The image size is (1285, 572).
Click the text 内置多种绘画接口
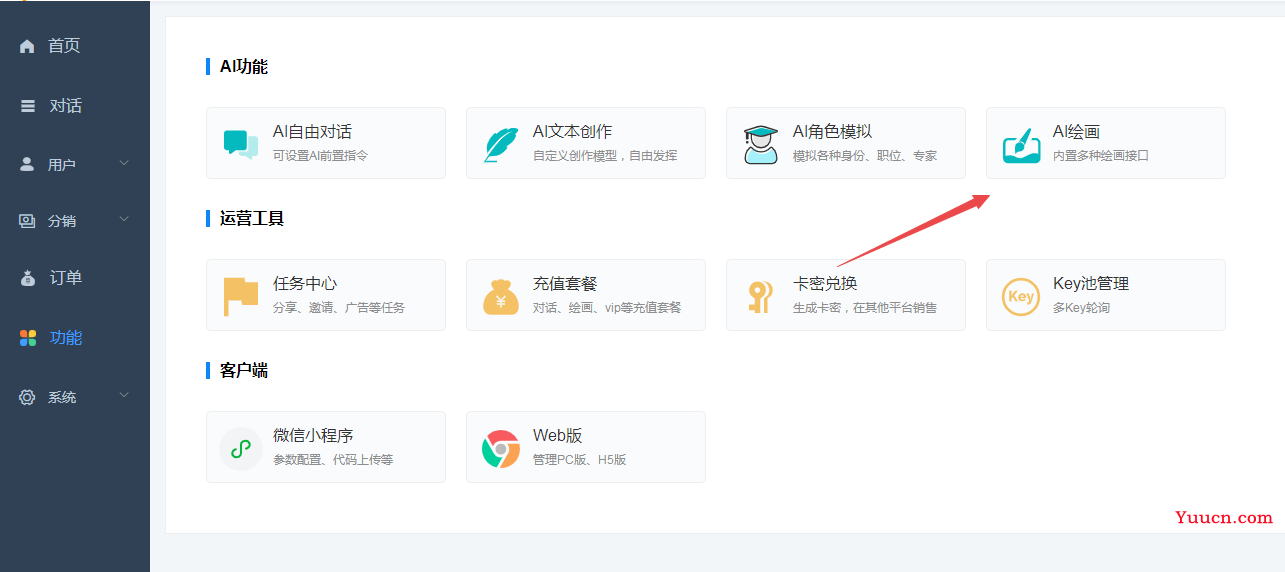pyautogui.click(x=1101, y=156)
